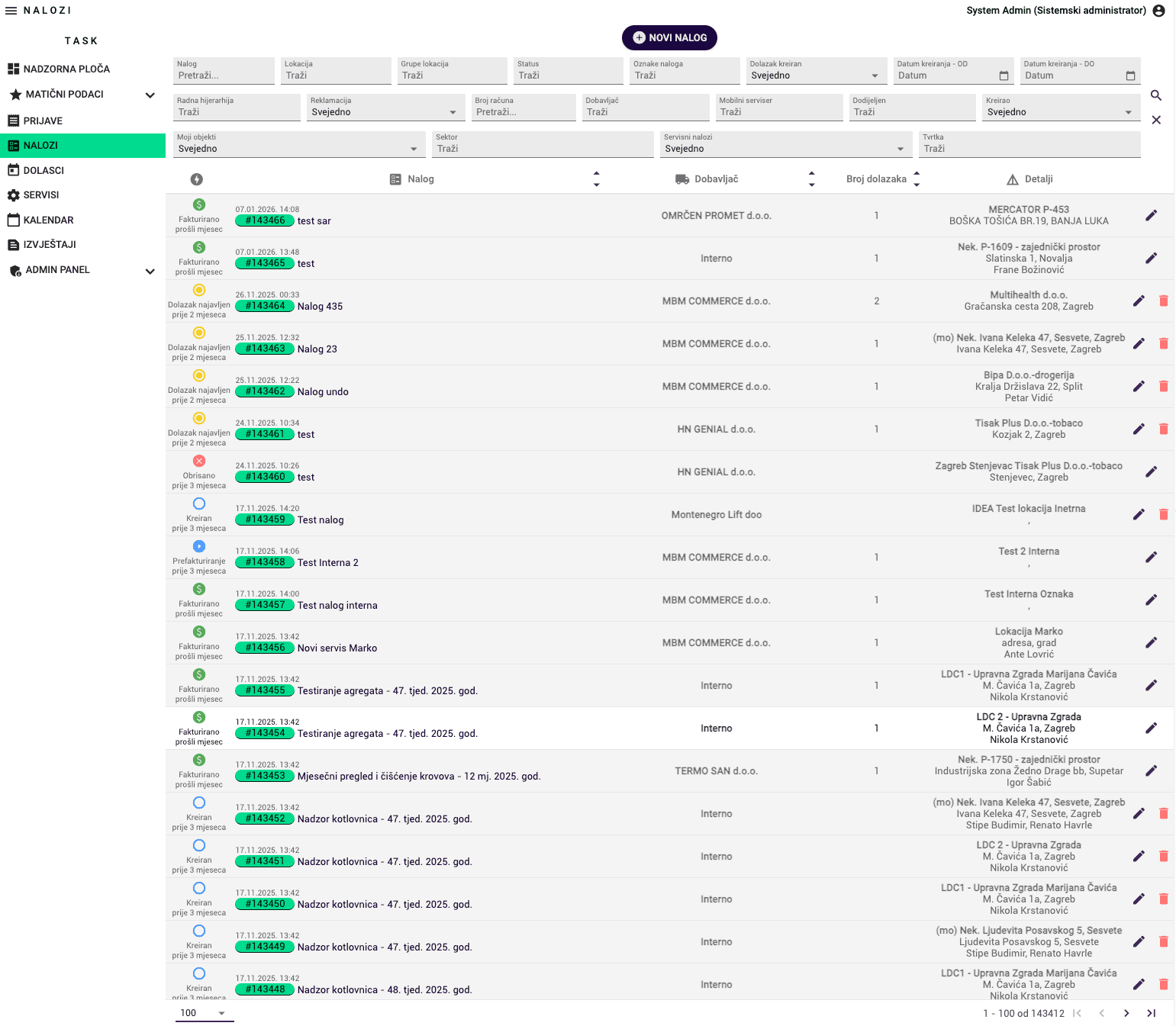Click the search magnifier icon in filters
This screenshot has width=1176, height=1026.
(1155, 95)
